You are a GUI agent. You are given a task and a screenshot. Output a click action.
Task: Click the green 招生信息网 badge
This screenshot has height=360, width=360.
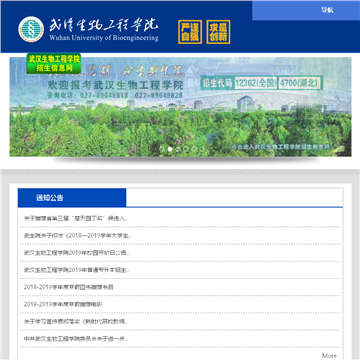[54, 64]
